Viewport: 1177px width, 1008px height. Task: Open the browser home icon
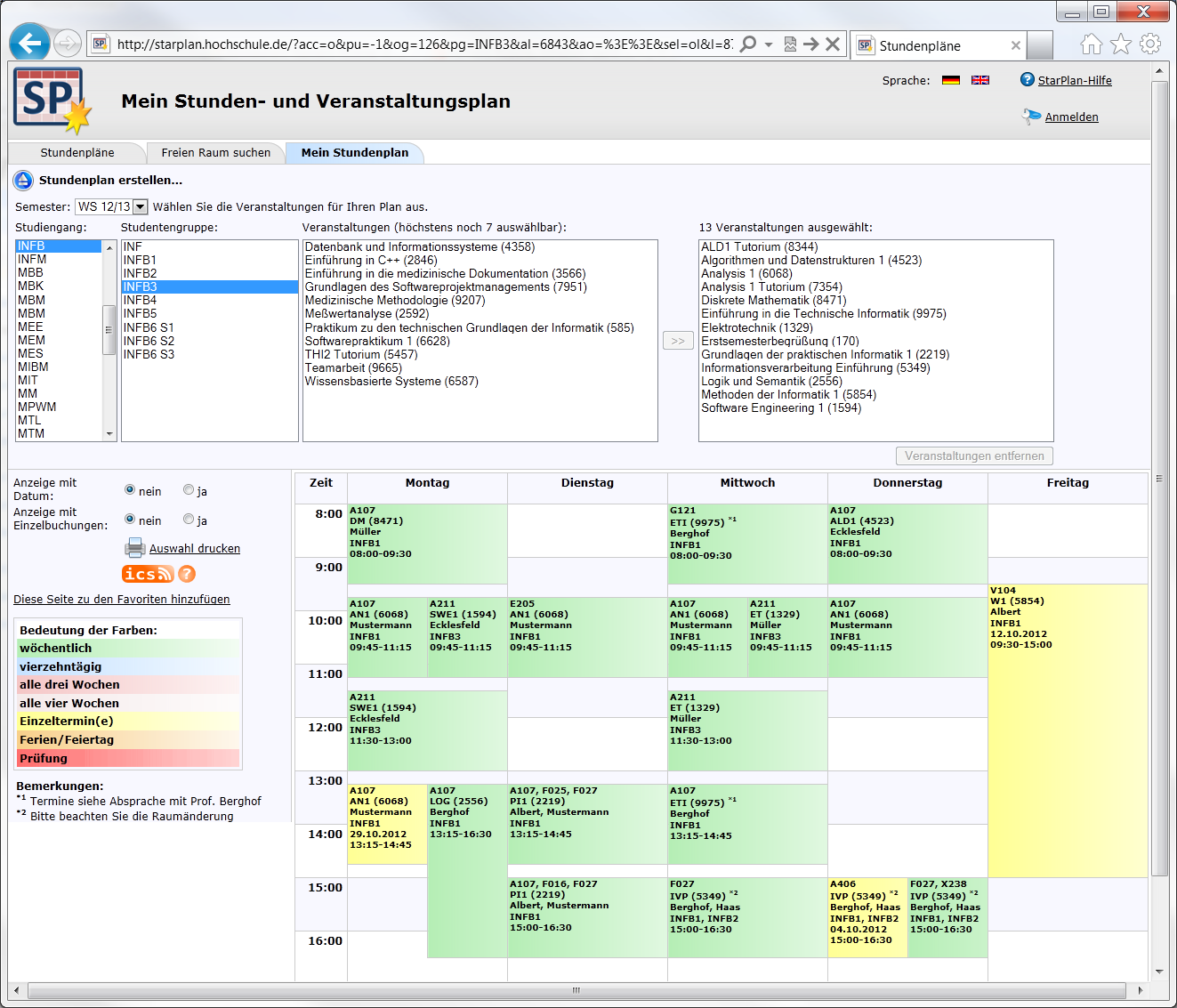[1092, 44]
